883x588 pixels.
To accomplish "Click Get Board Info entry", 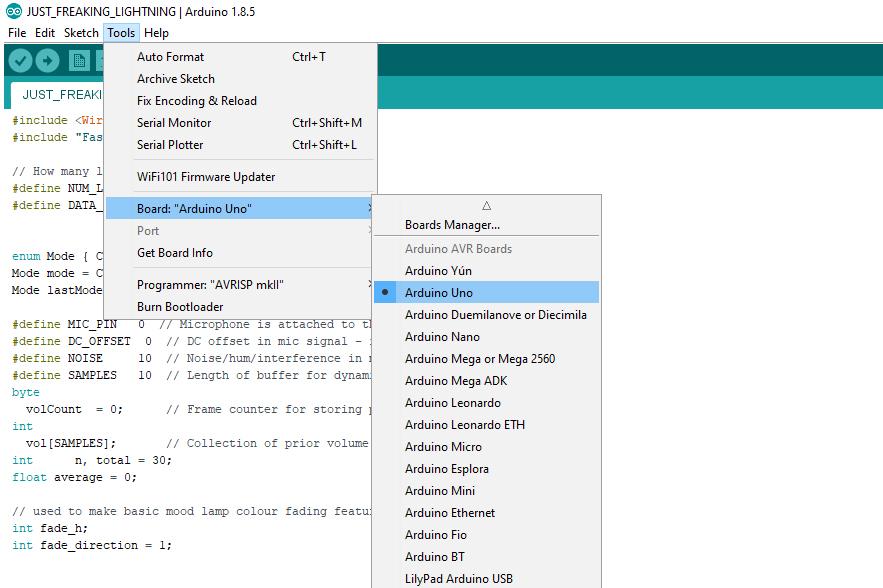I will tap(241, 252).
